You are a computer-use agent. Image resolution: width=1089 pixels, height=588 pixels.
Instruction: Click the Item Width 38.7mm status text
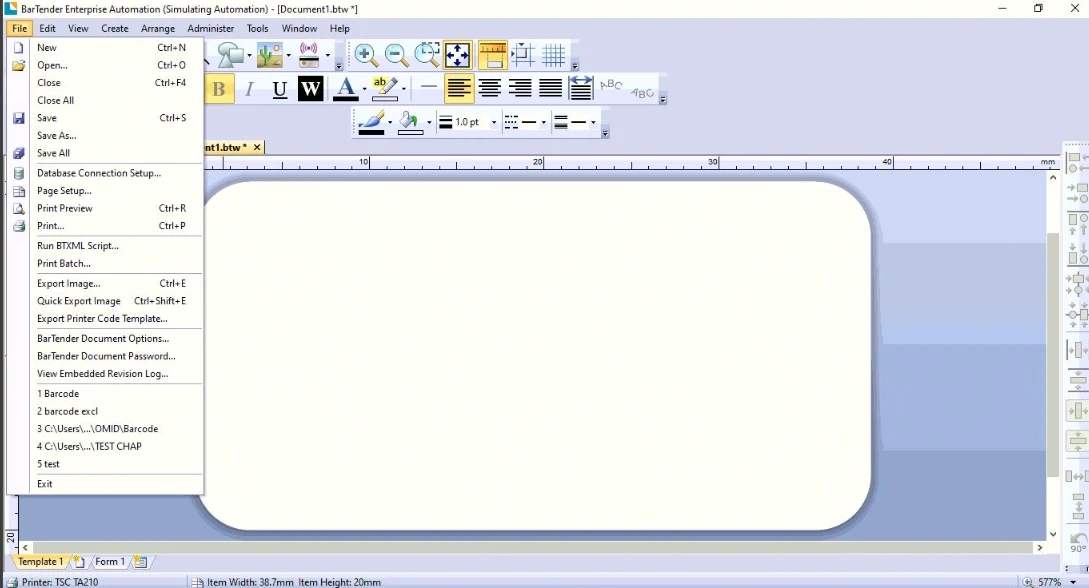(250, 582)
